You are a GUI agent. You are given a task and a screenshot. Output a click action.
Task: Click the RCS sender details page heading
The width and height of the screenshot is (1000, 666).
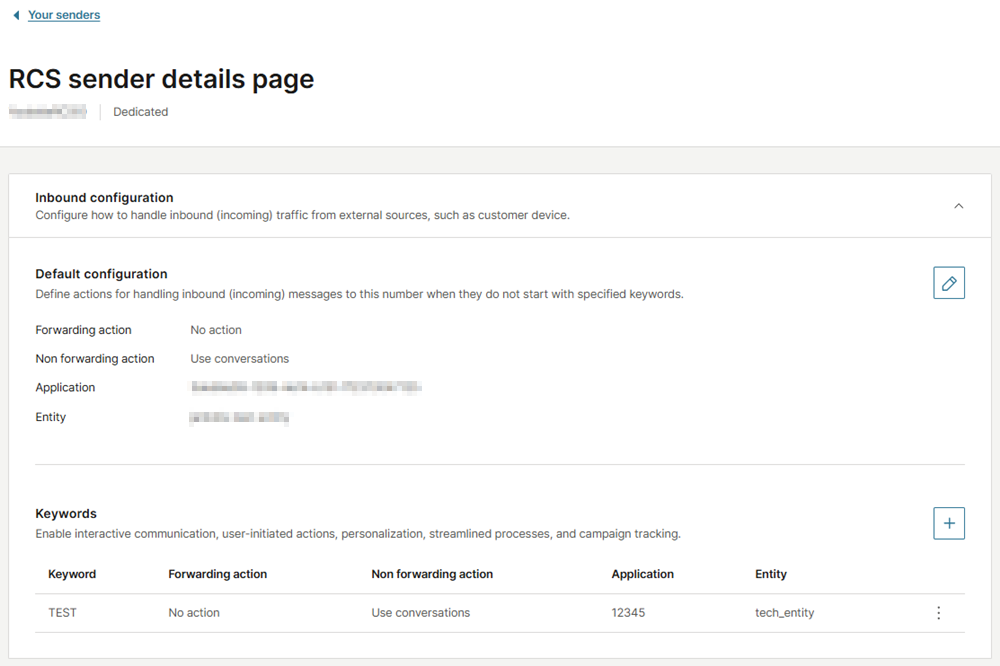click(160, 78)
